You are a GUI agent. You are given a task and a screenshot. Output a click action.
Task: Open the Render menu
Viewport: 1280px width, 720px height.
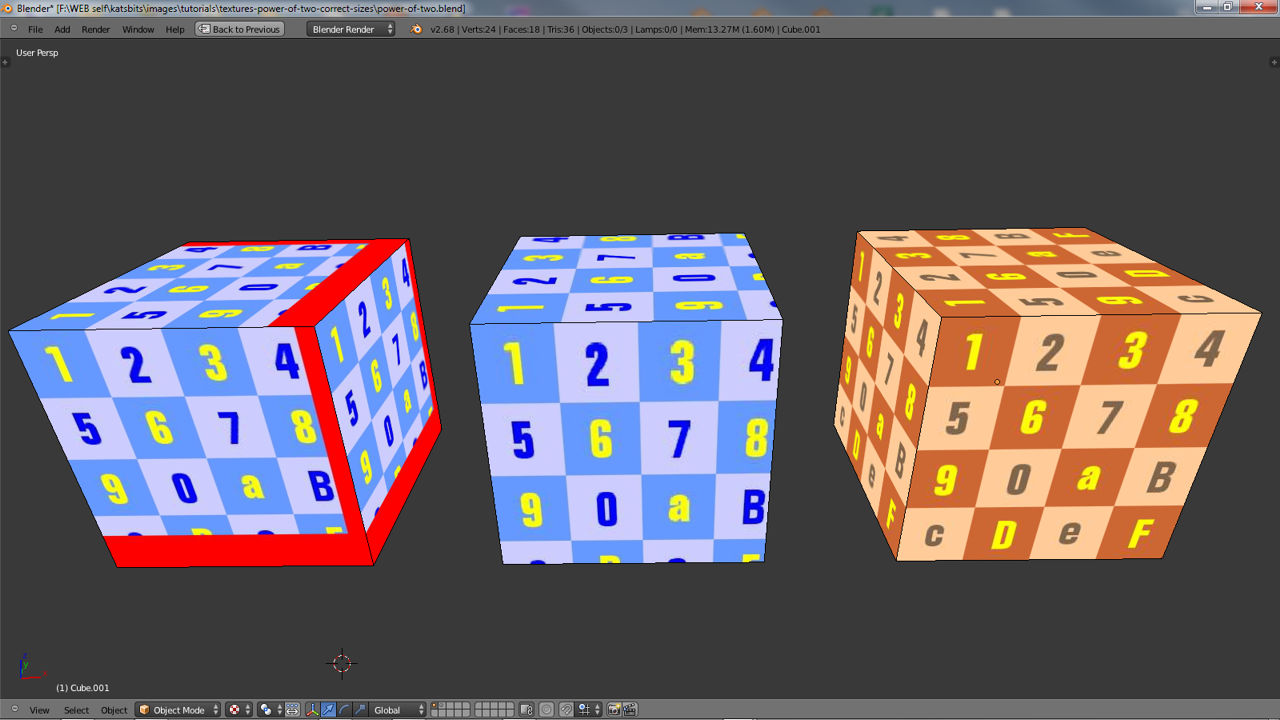[x=96, y=29]
